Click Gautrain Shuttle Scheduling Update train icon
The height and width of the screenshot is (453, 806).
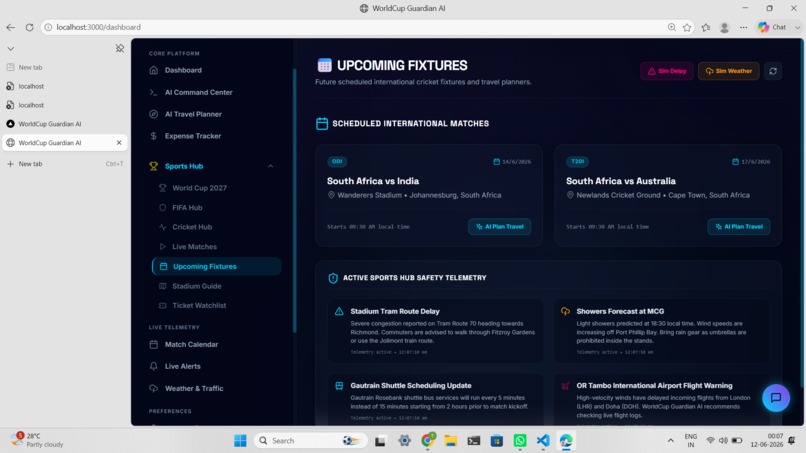pyautogui.click(x=339, y=386)
